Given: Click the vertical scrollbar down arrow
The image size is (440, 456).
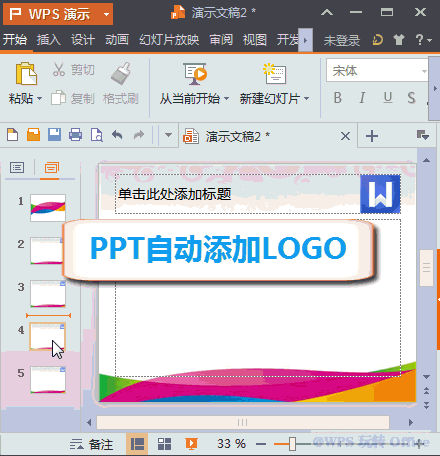Looking at the screenshot, I should 426,377.
